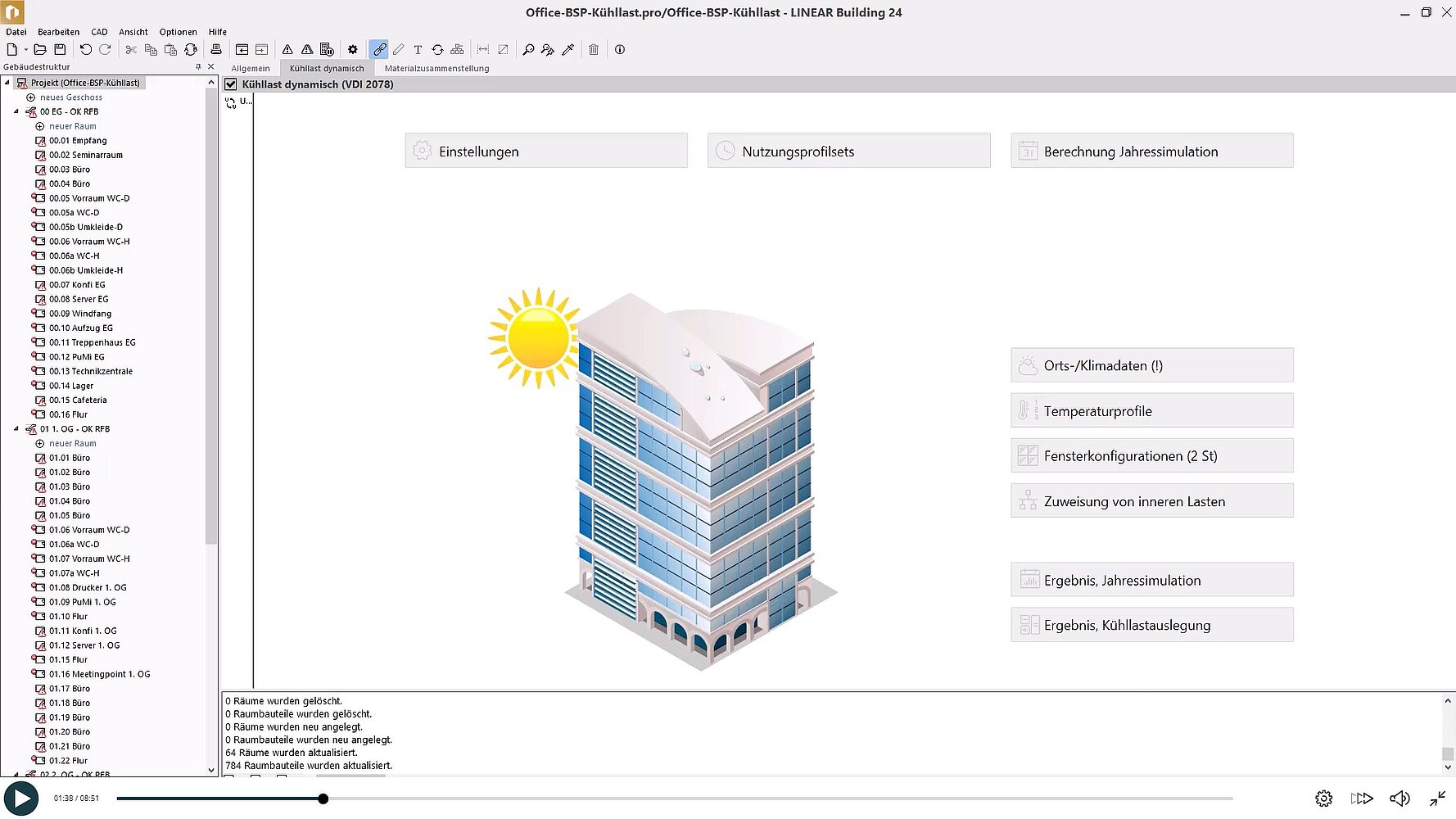Switch to the Materialzusammenstellung tab
1456x819 pixels.
point(436,69)
